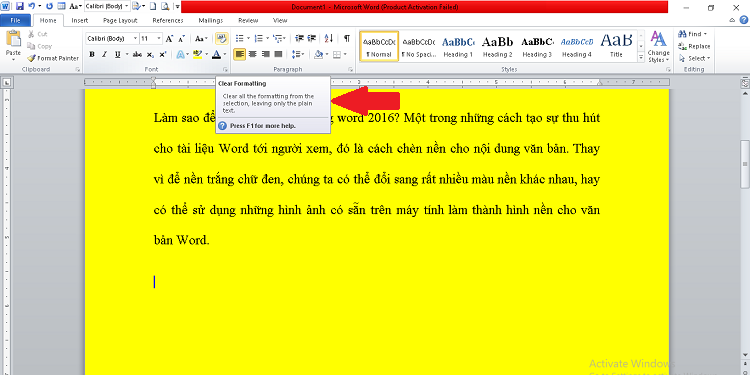Click the Clear Formatting button

[x=221, y=38]
